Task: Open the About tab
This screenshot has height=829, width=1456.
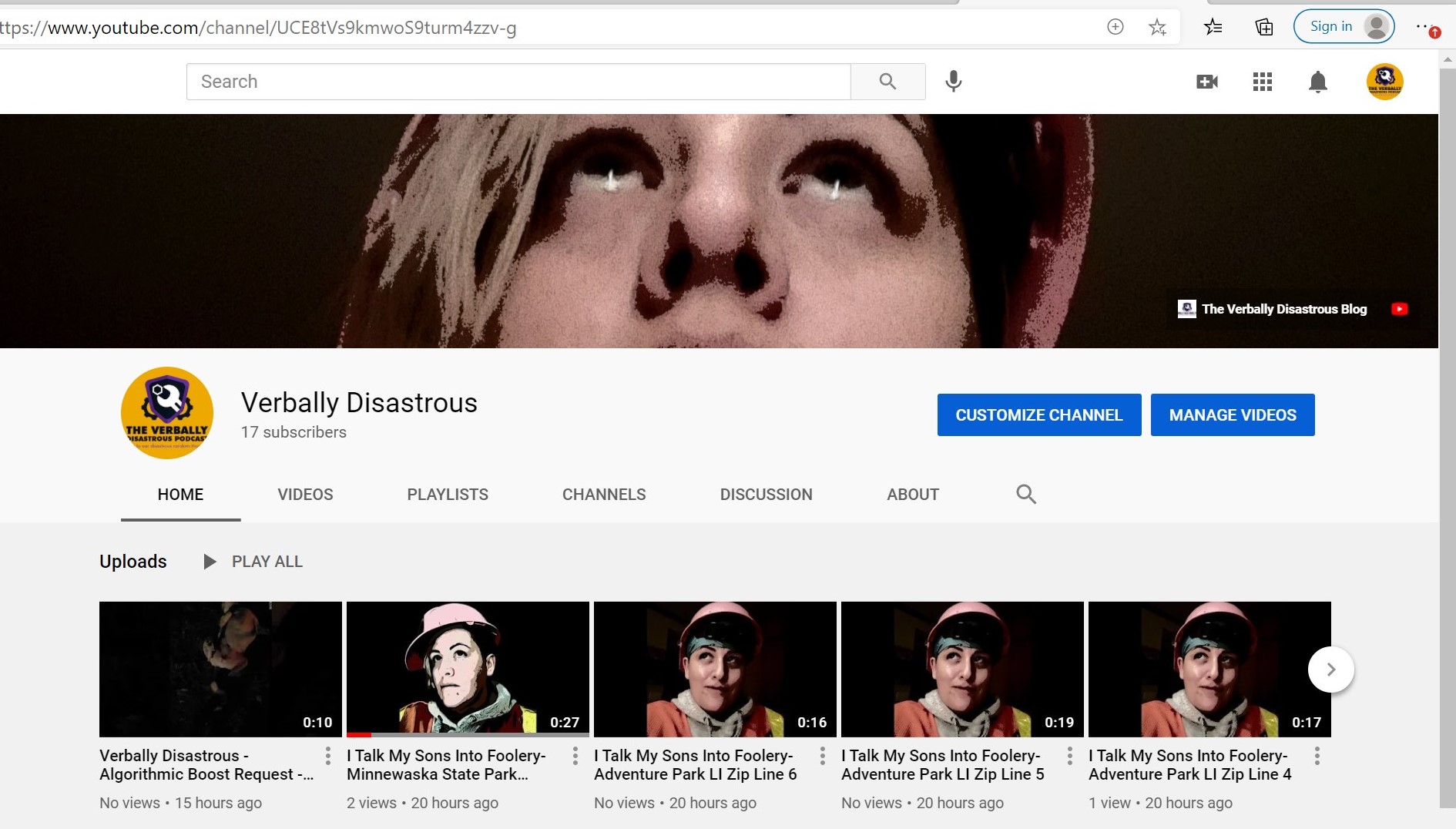Action: [912, 495]
